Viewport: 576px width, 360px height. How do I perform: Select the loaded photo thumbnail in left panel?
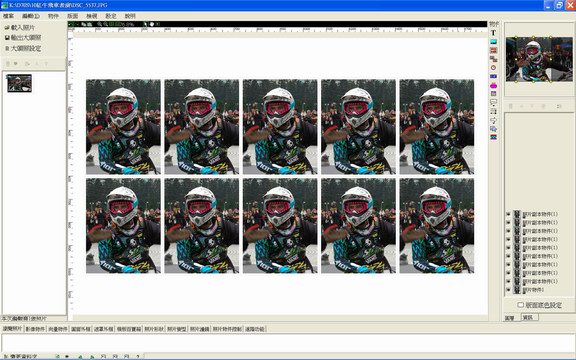pos(19,83)
